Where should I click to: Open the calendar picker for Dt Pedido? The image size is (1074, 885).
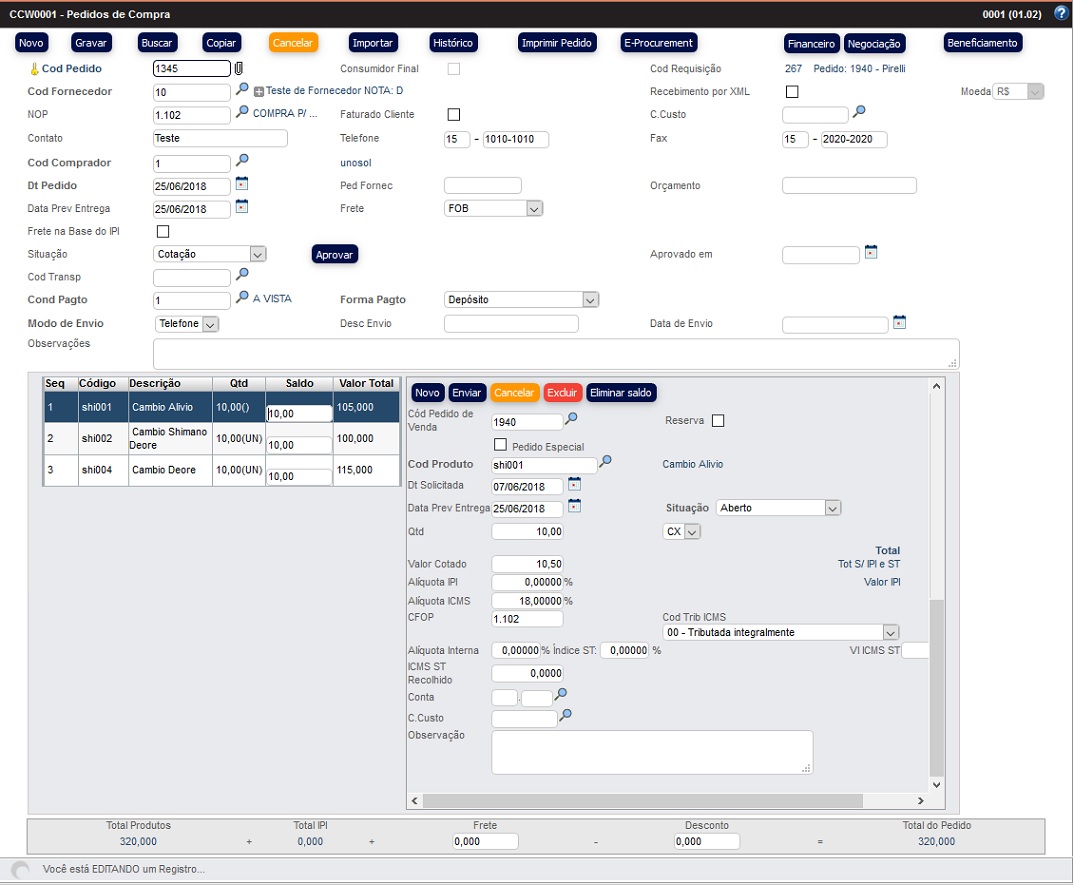point(241,184)
